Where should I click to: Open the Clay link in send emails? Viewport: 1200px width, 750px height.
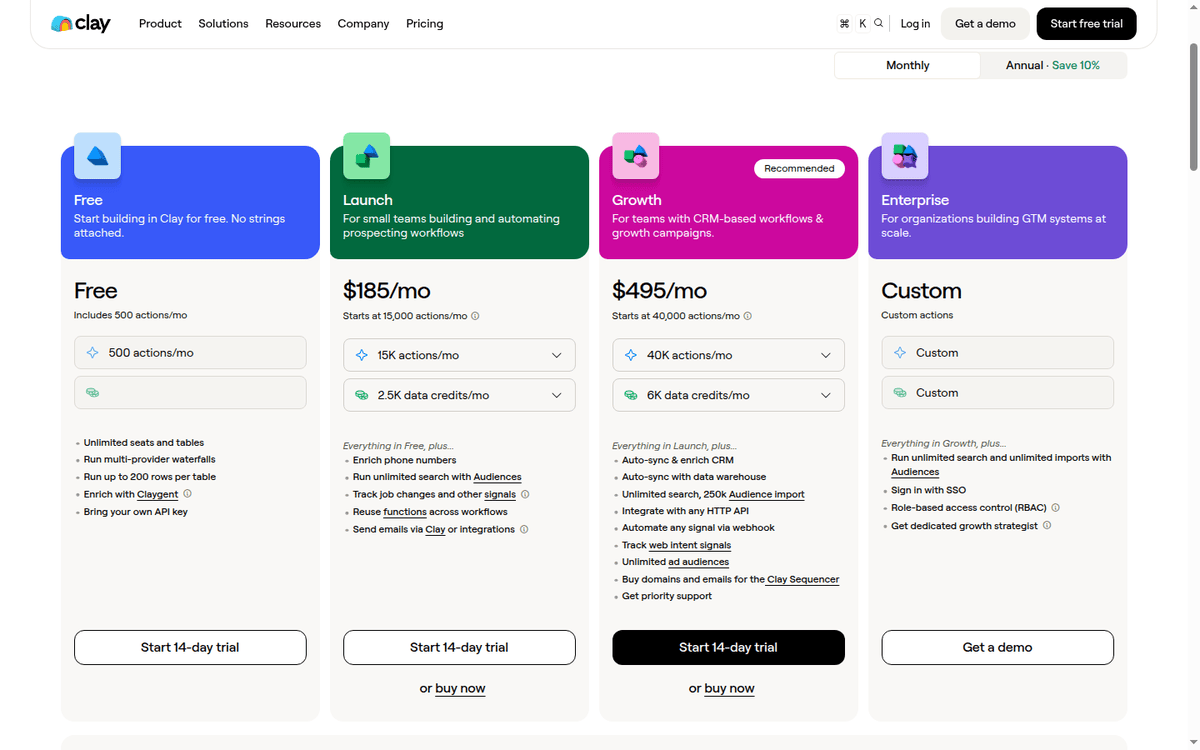click(x=435, y=529)
